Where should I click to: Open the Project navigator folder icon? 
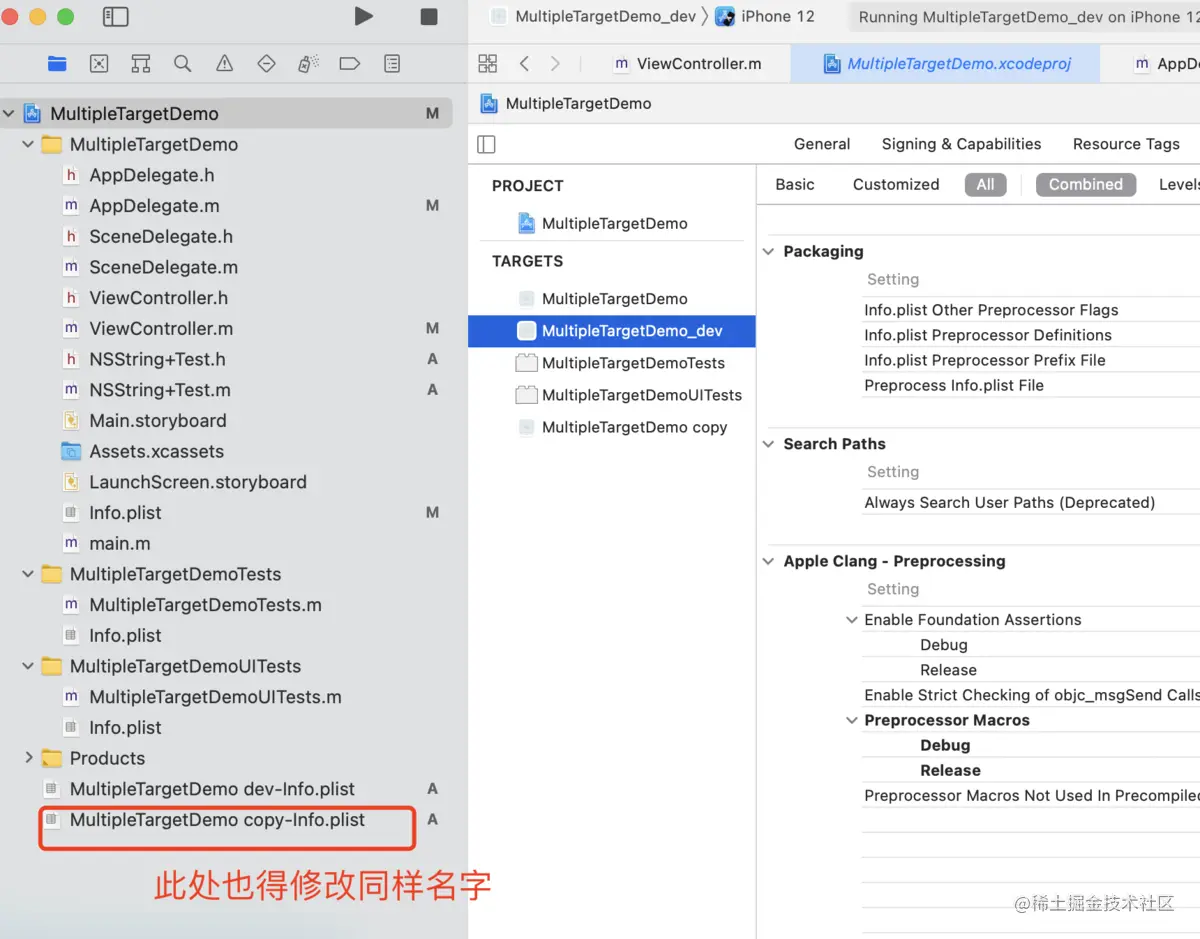coord(57,64)
